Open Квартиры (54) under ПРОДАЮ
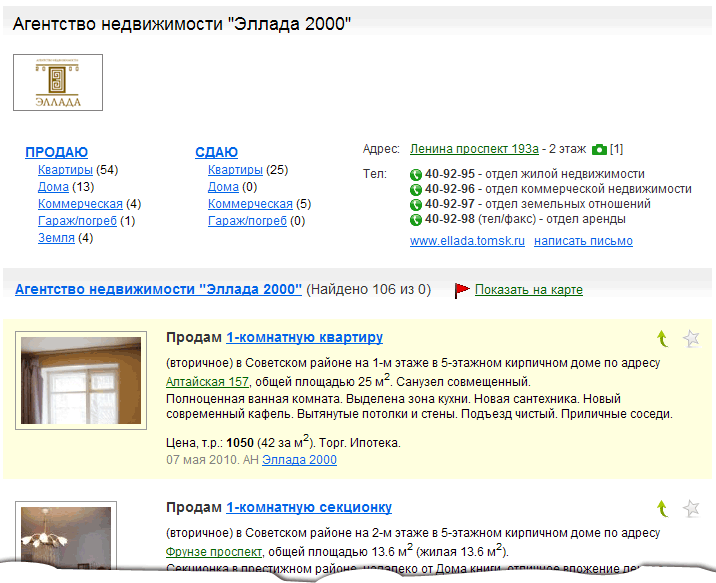Viewport: 716px width, 583px height. [65, 170]
